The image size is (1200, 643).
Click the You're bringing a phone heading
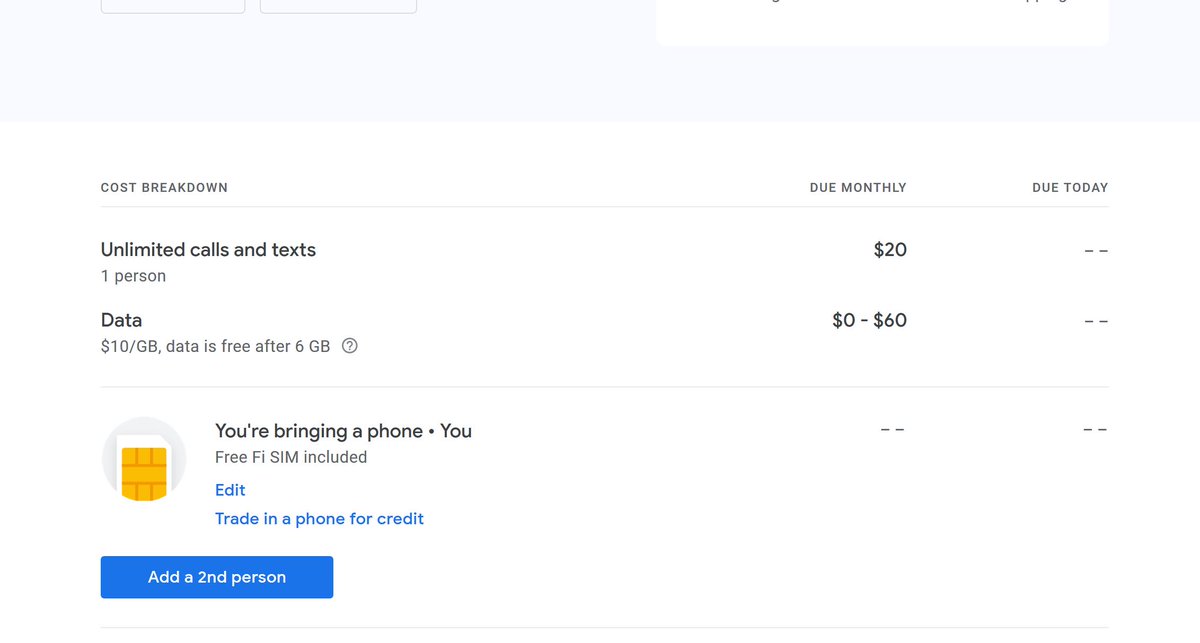click(x=343, y=431)
